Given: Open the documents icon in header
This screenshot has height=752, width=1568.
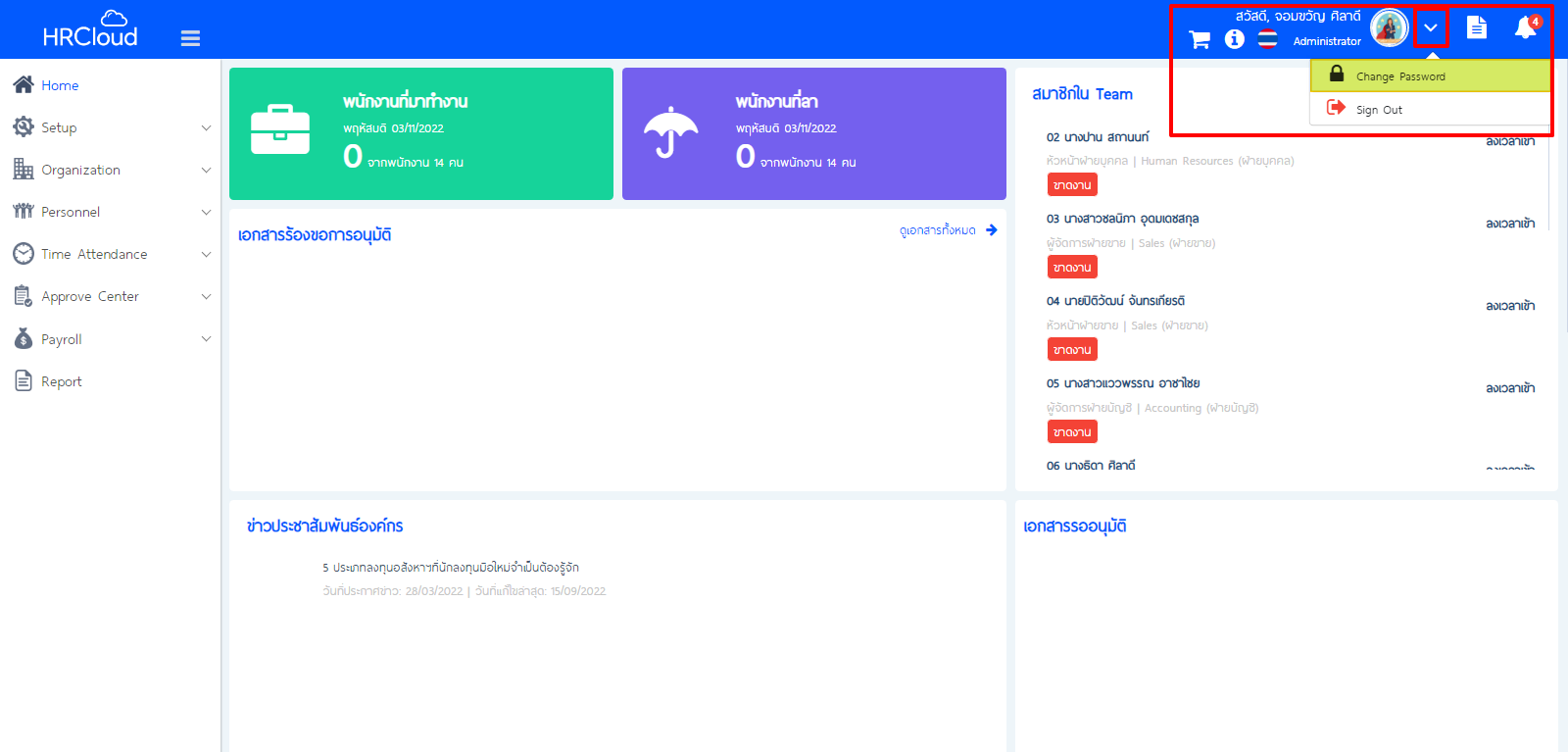Looking at the screenshot, I should point(1477,27).
